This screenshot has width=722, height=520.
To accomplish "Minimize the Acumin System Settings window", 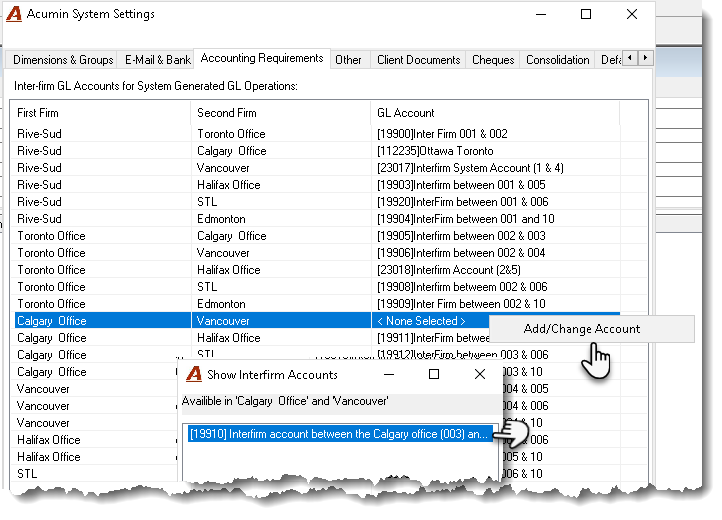I will pos(541,14).
